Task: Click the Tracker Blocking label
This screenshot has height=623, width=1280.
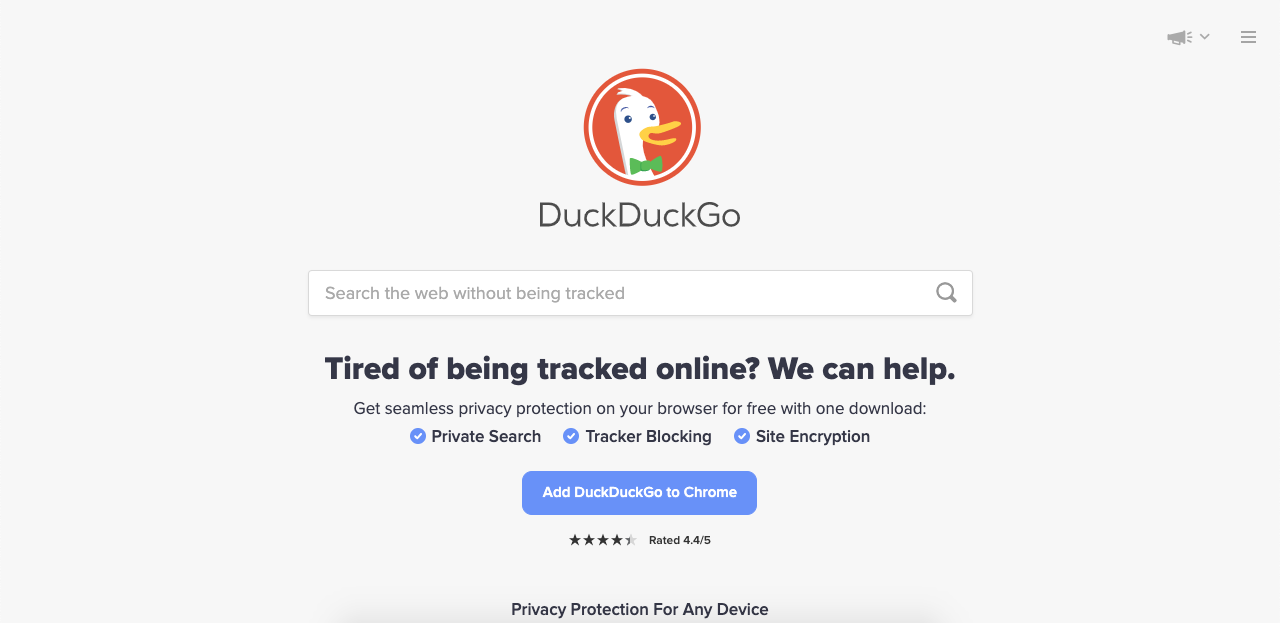Action: [x=648, y=436]
